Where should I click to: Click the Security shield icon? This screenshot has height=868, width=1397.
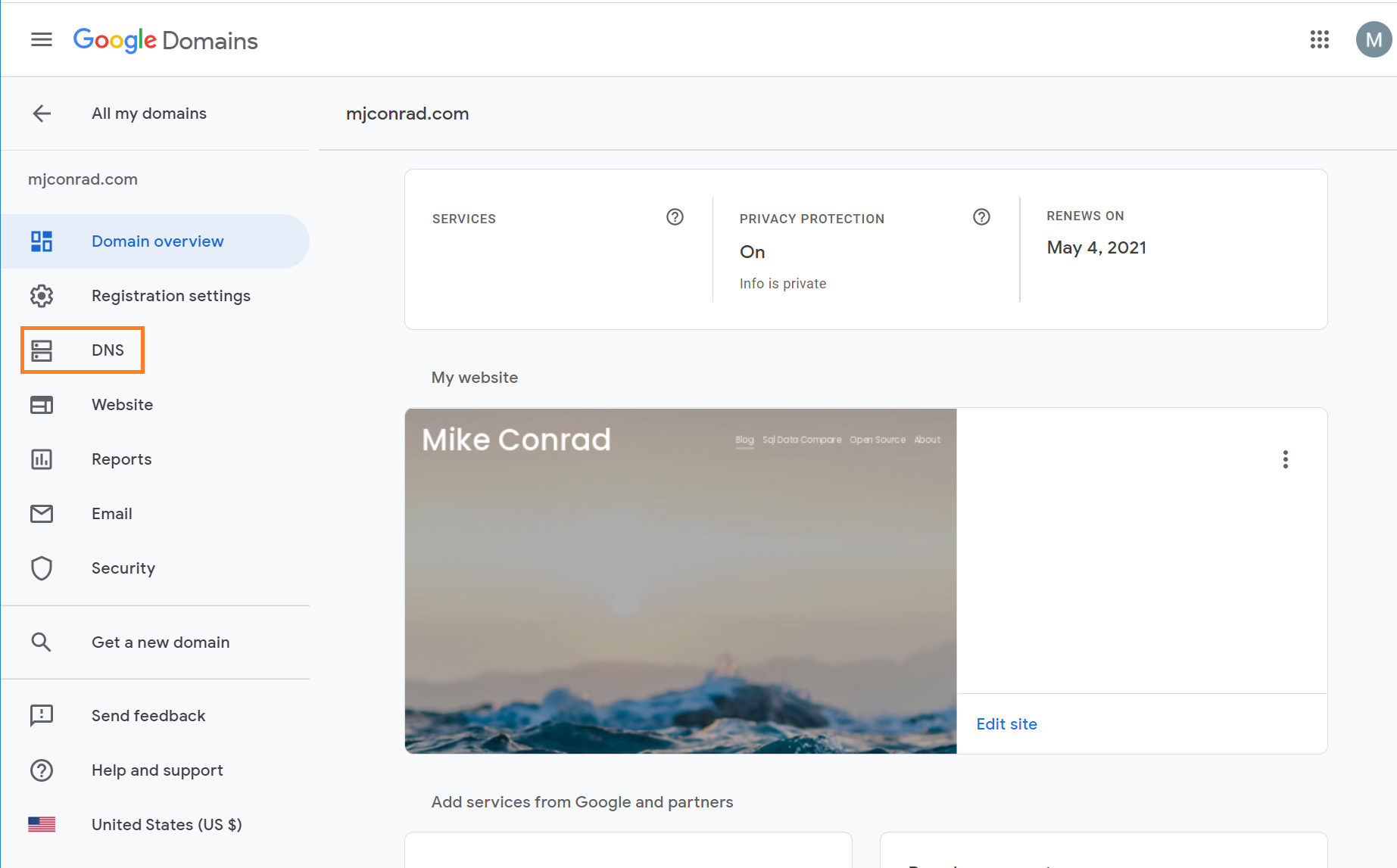[42, 568]
